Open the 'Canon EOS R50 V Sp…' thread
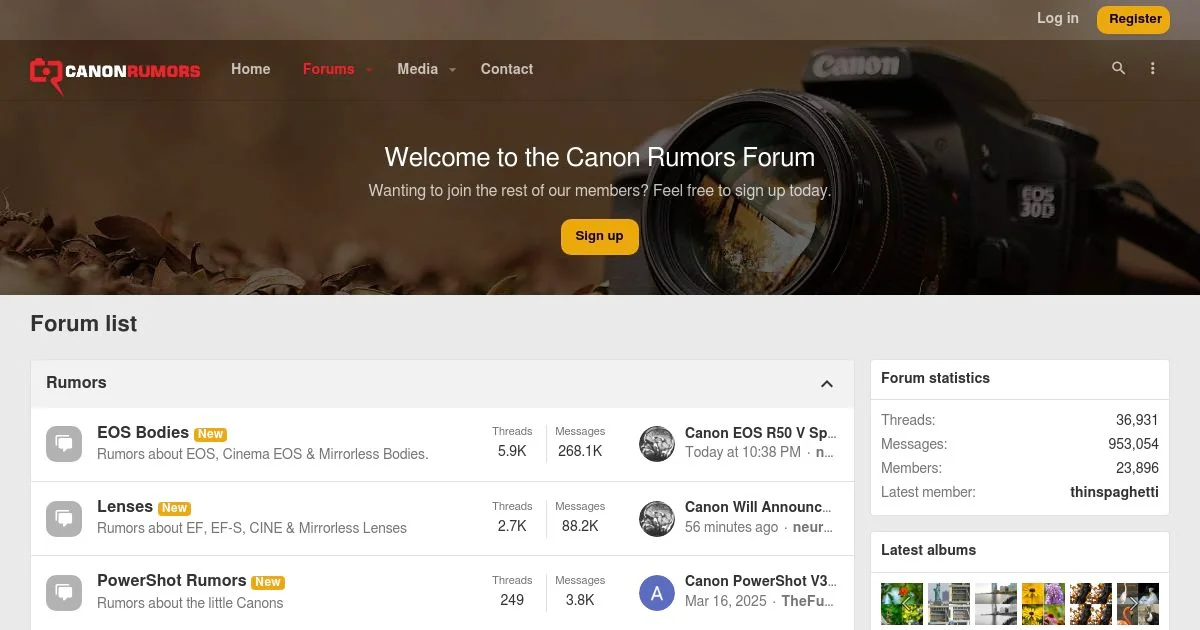The height and width of the screenshot is (630, 1200). (x=761, y=433)
